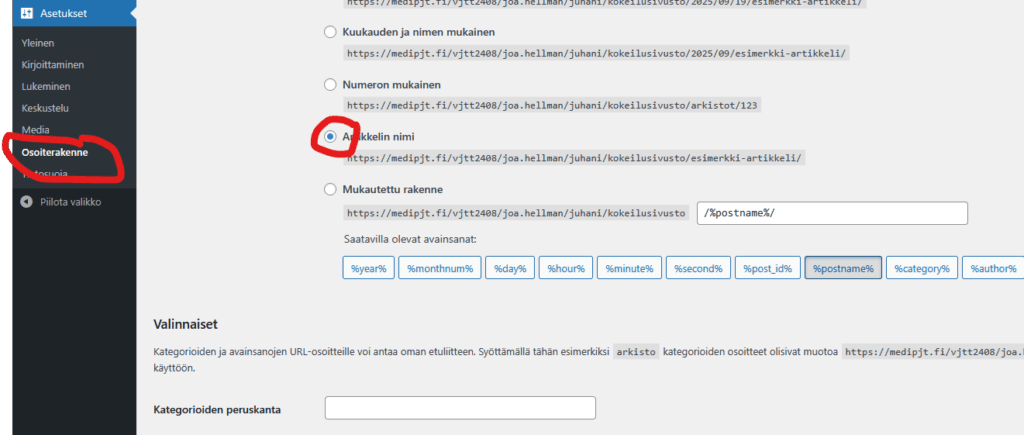Screen dimensions: 1024x435
Task: Click the Numeron mukainen label text
Action: tap(392, 85)
